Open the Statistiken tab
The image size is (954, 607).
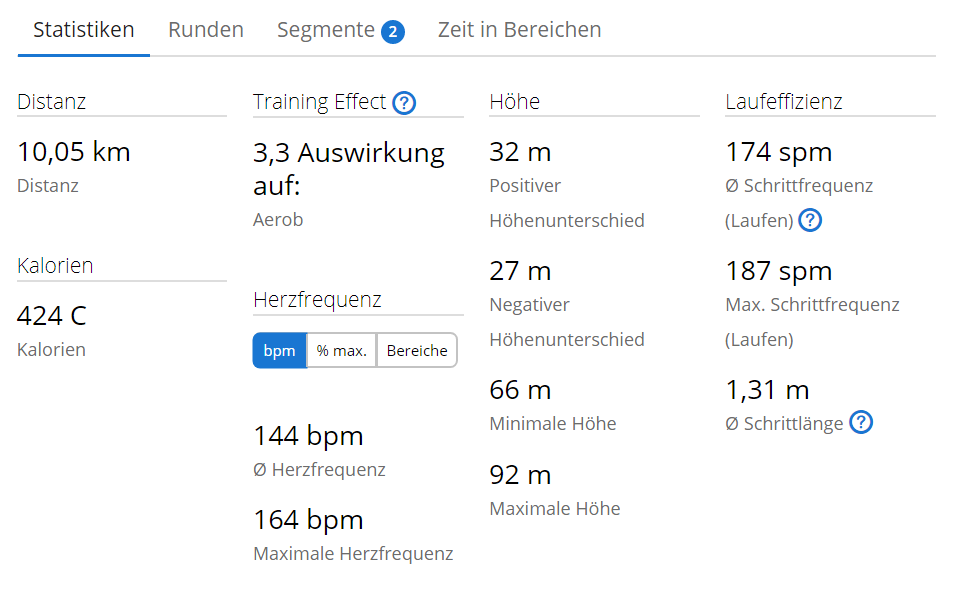(84, 30)
